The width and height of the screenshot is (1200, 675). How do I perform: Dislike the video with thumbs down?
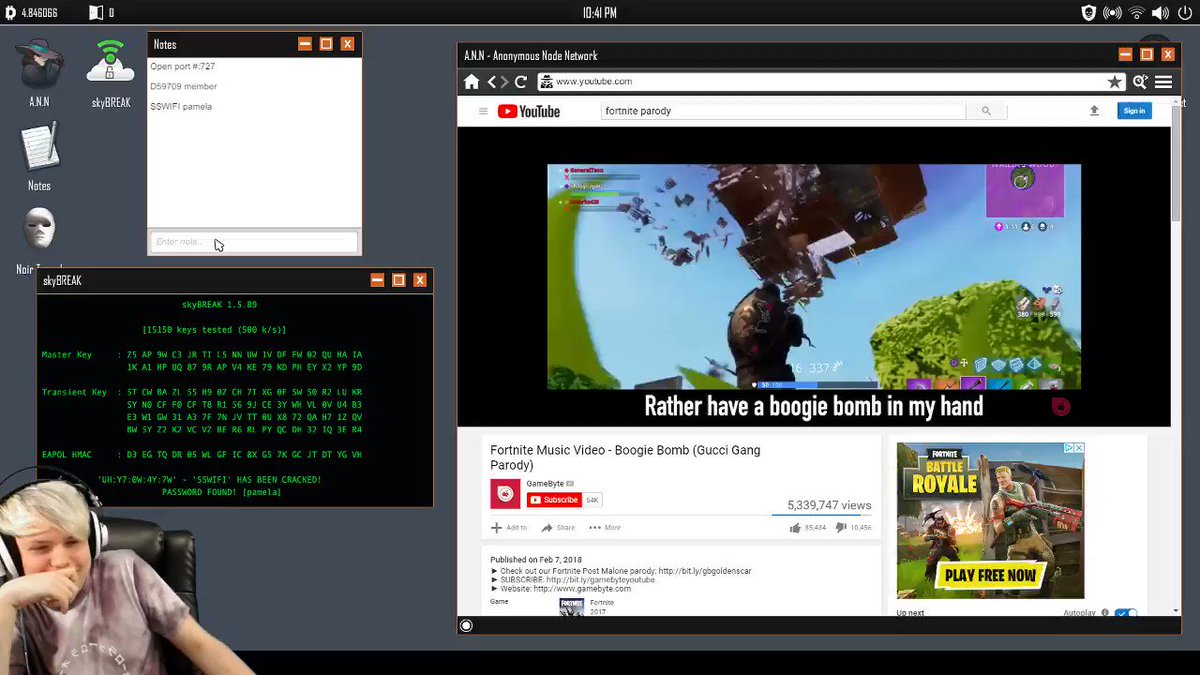coord(841,527)
